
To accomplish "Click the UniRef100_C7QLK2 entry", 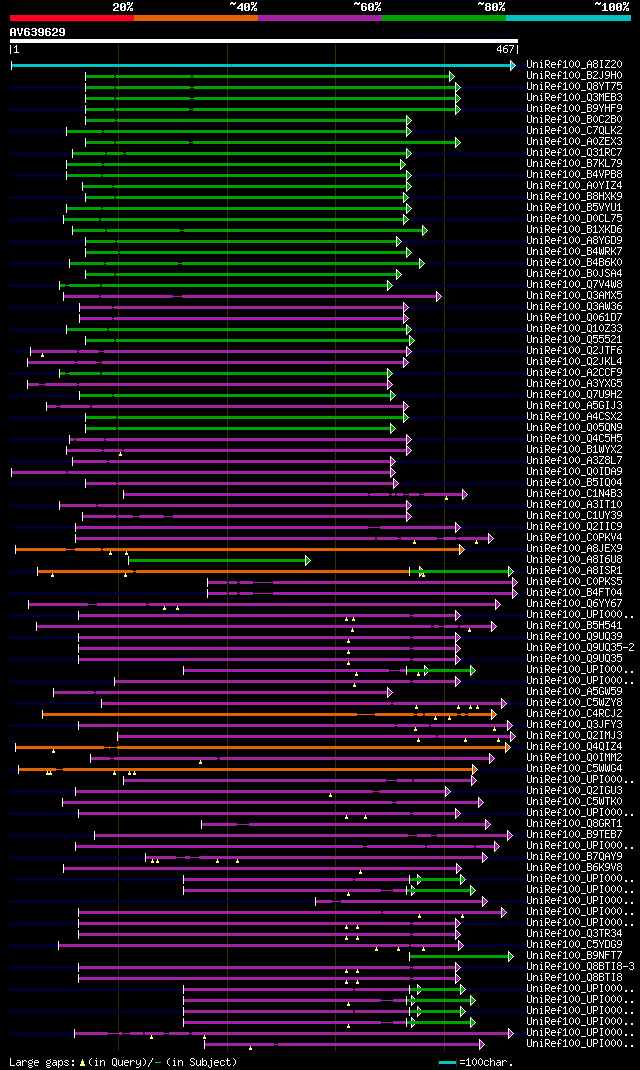I will click(x=574, y=131).
